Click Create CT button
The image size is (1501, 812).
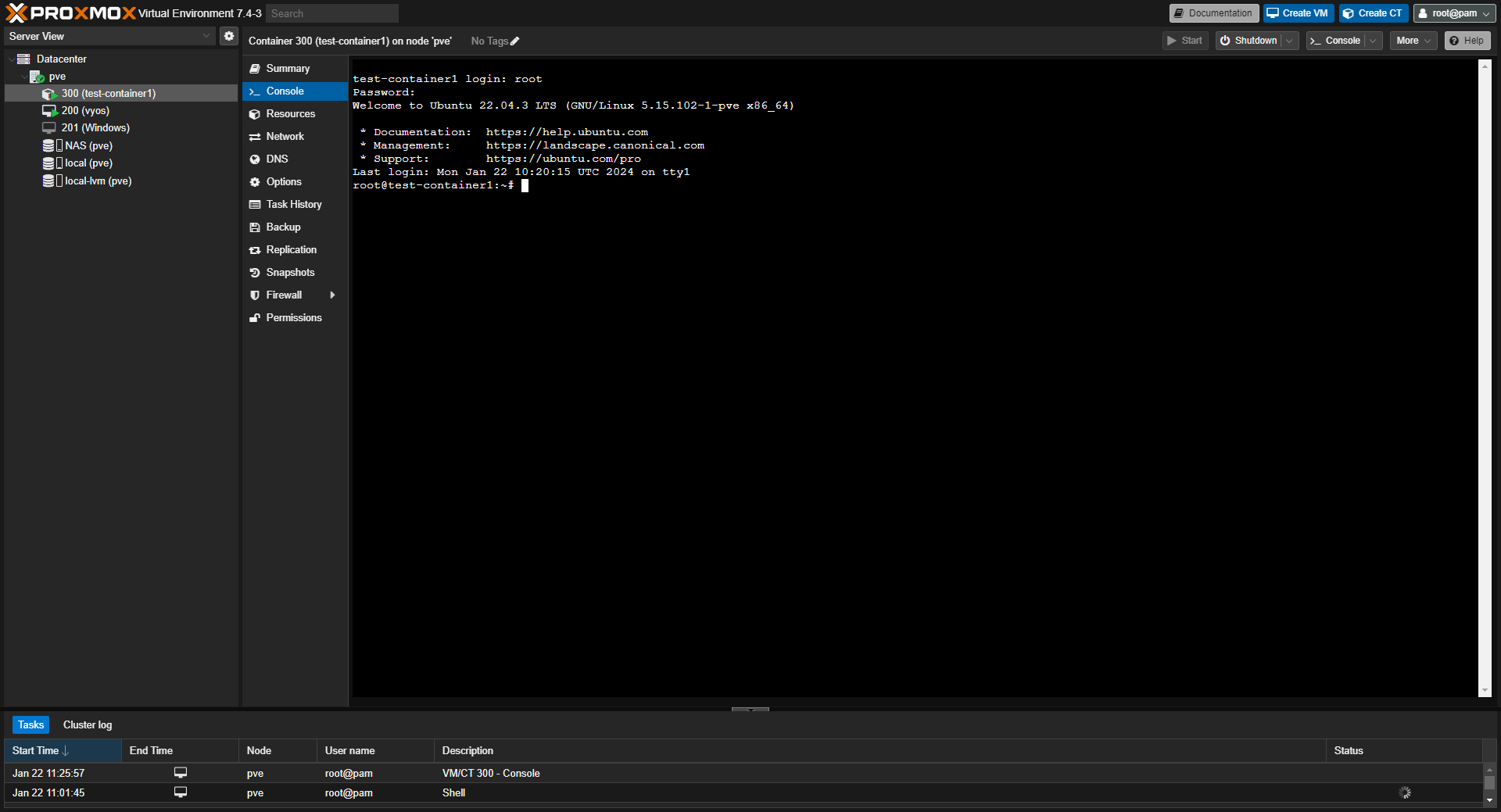coord(1374,13)
